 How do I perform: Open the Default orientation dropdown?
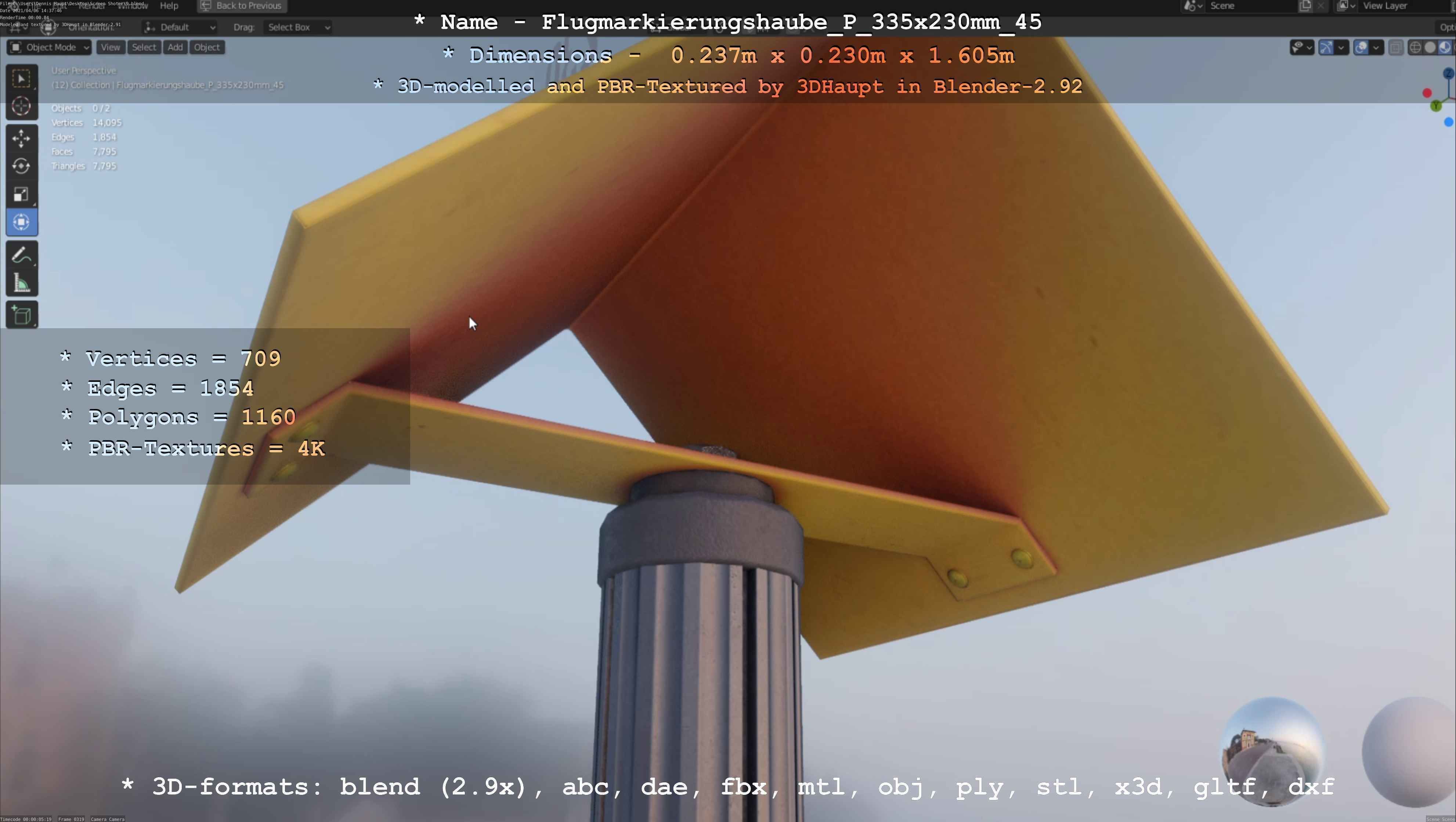point(180,27)
